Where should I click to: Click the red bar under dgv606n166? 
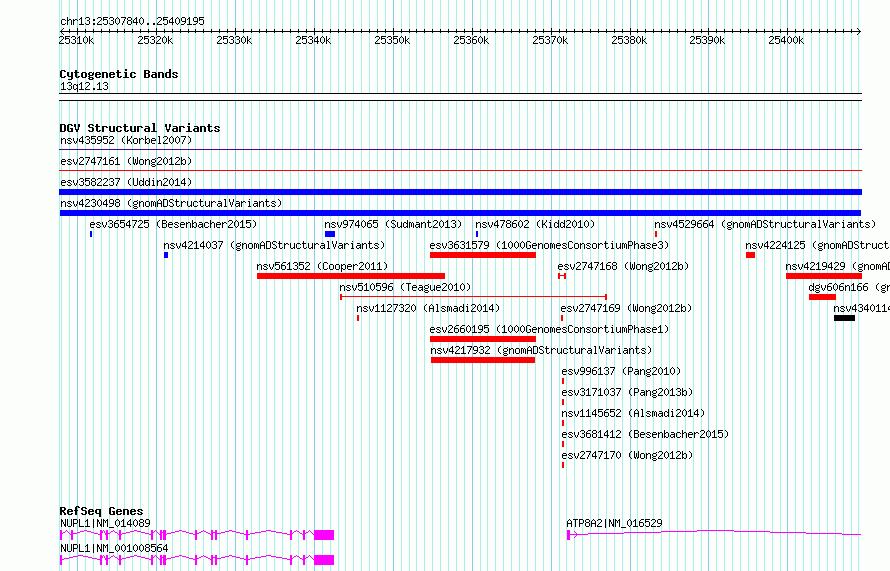[822, 297]
